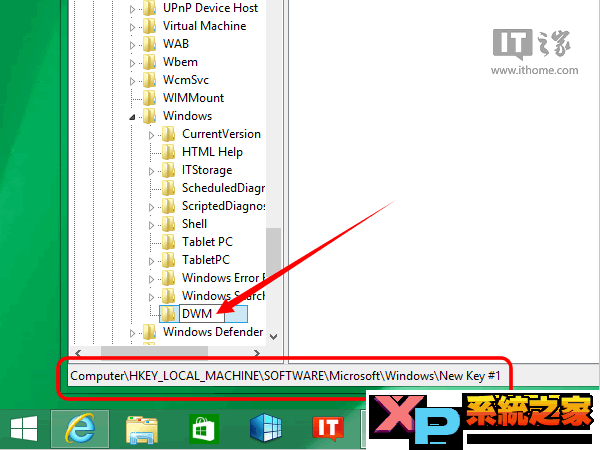Click the Windows Start button

25,428
